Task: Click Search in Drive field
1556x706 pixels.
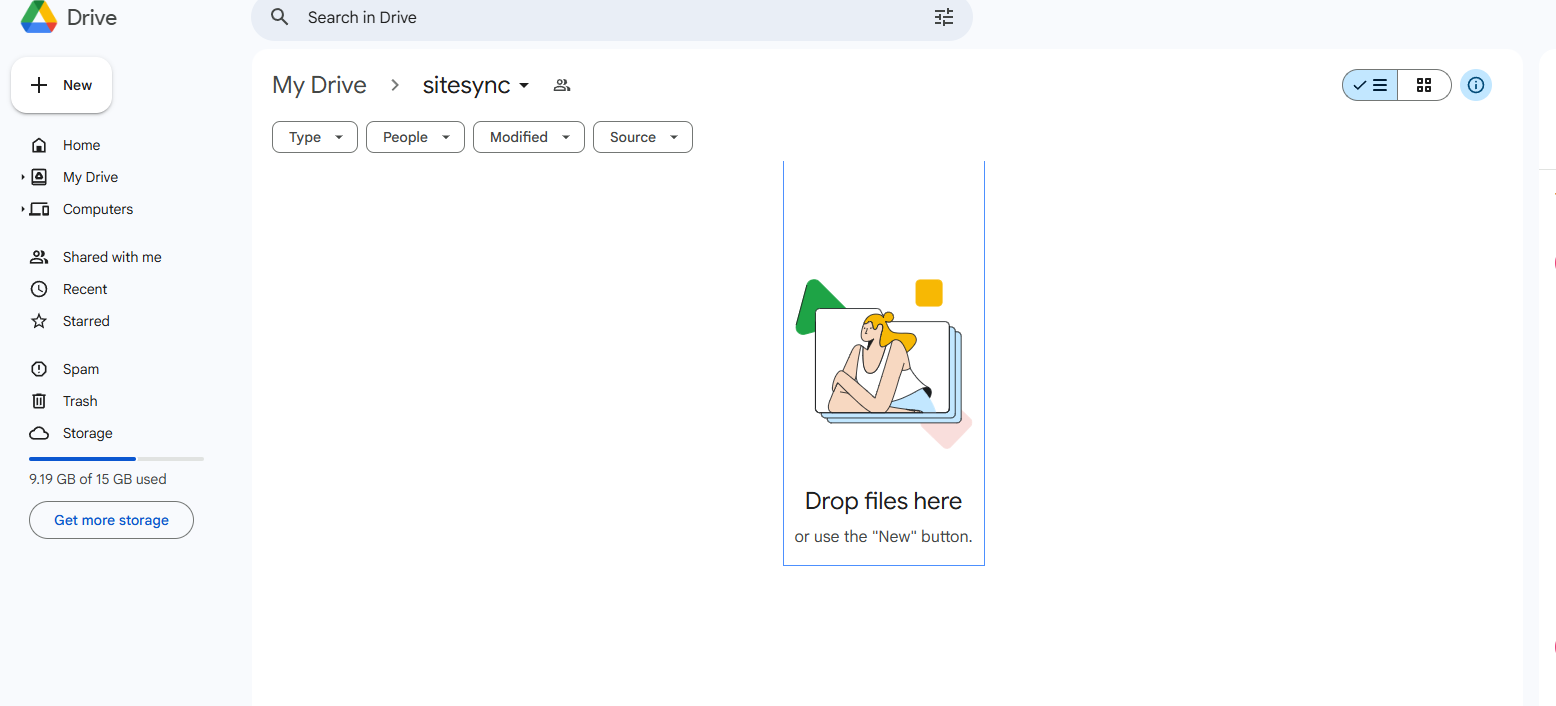Action: [x=611, y=17]
